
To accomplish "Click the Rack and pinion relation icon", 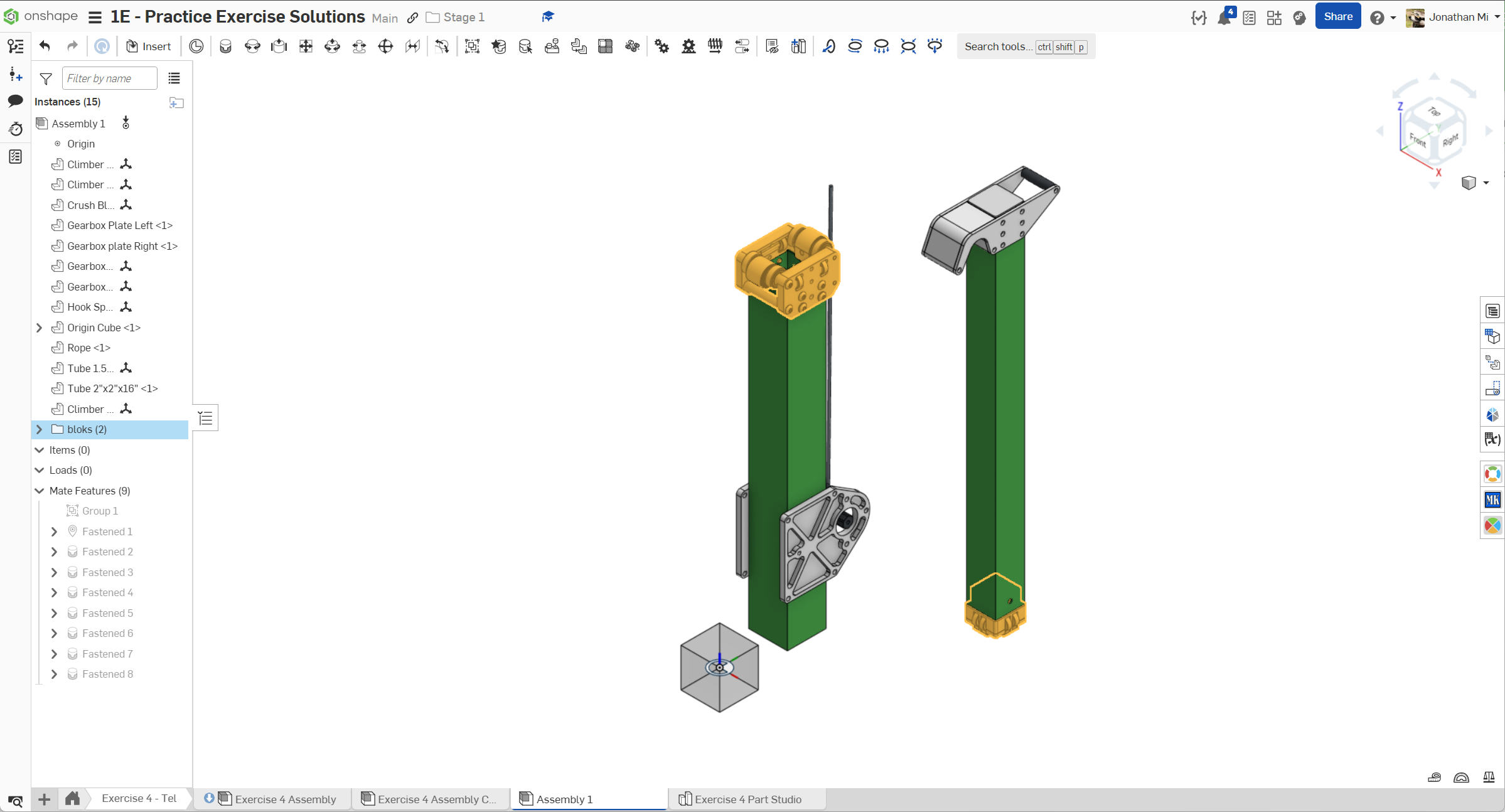I will point(688,46).
